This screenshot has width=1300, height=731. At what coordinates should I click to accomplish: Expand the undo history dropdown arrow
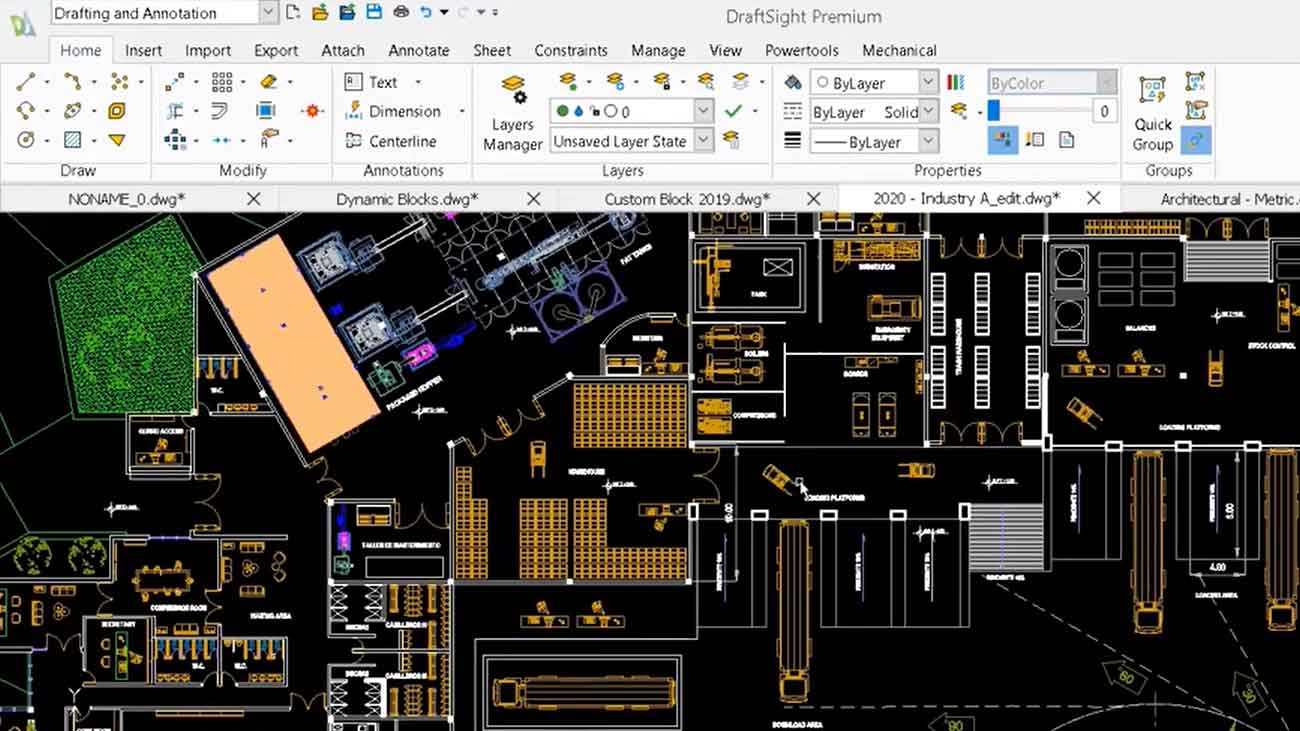pyautogui.click(x=445, y=13)
